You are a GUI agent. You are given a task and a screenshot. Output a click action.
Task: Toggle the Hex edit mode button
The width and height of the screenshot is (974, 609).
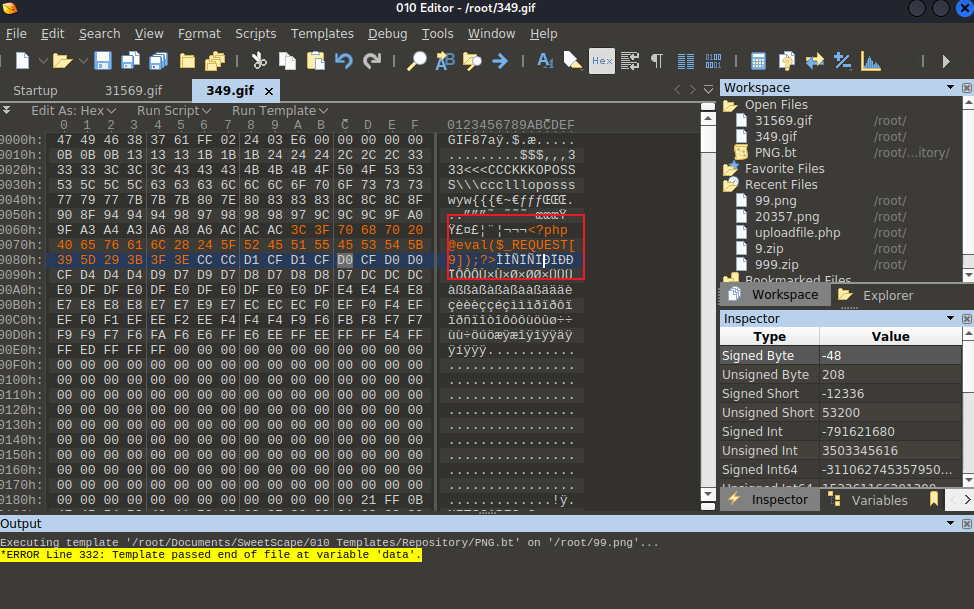602,61
